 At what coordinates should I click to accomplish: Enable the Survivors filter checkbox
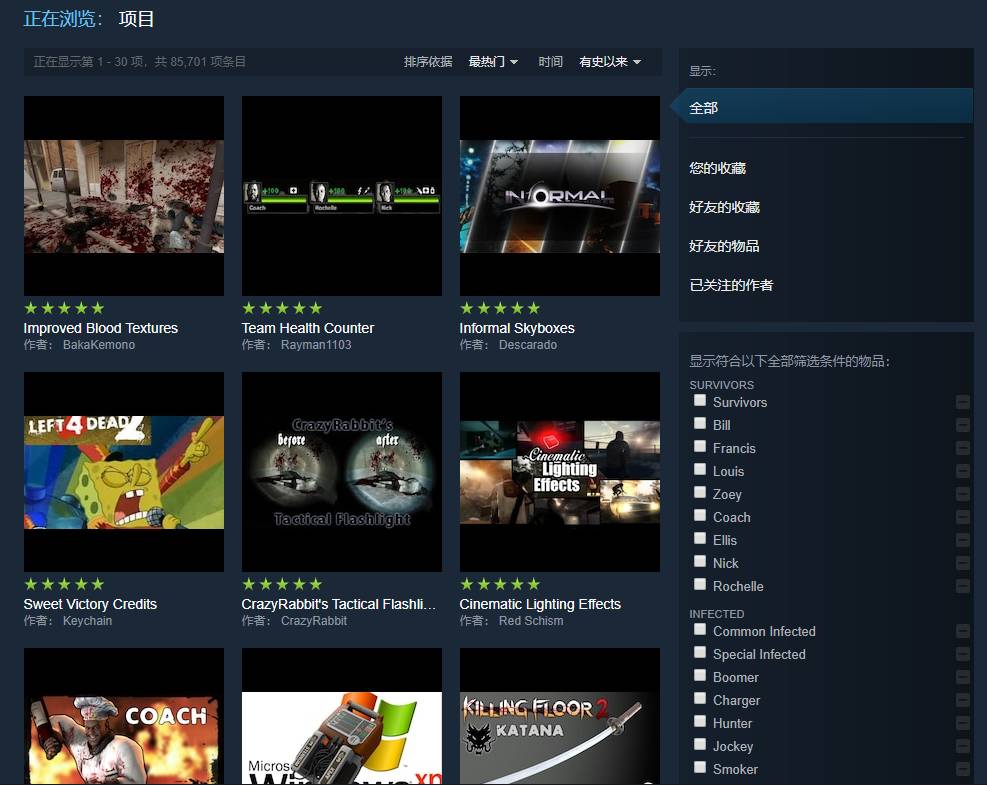click(x=700, y=399)
